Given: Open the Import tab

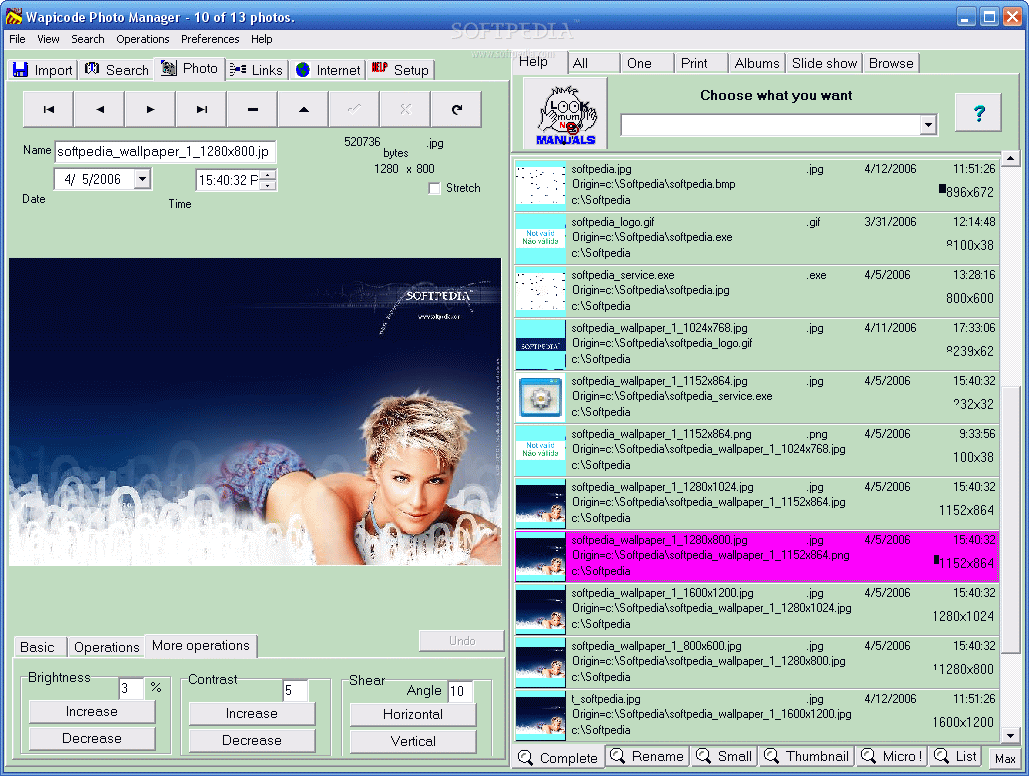Looking at the screenshot, I should pos(43,70).
